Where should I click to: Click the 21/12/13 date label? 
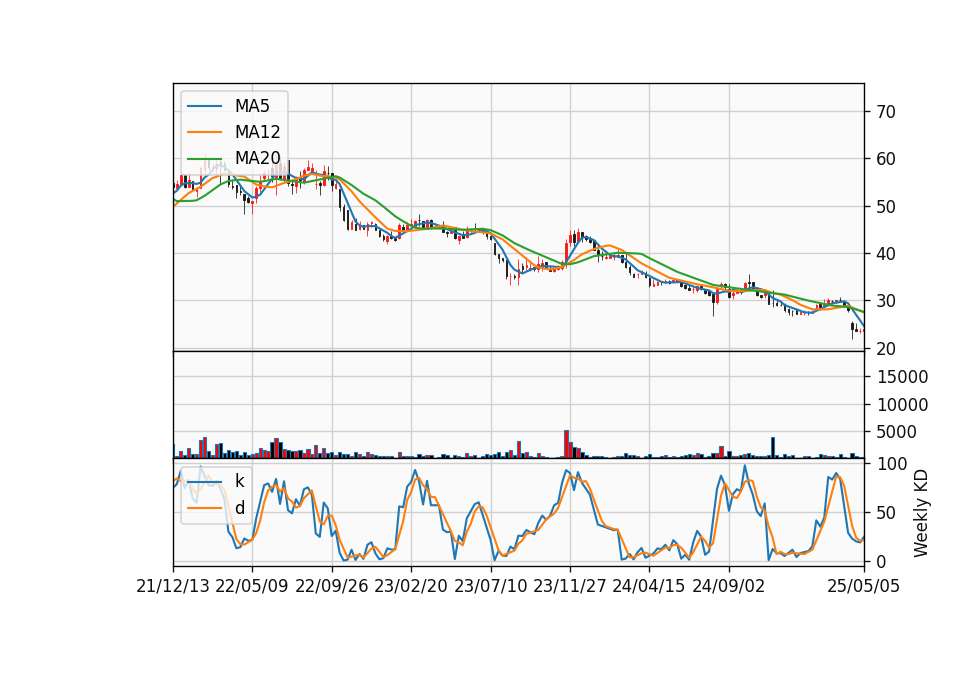(173, 587)
